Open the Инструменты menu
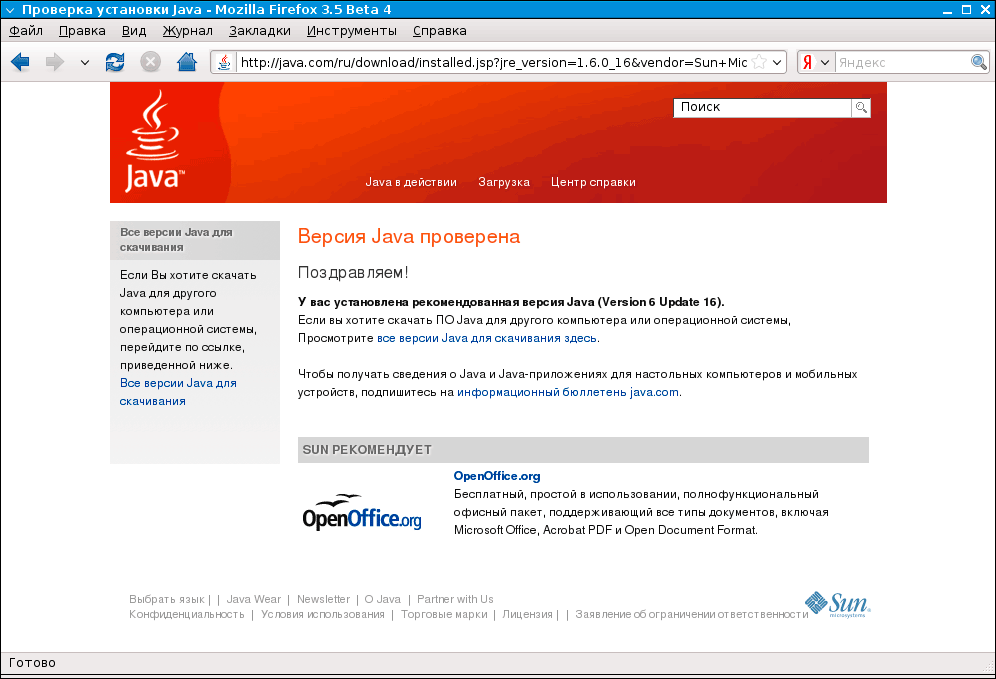The image size is (996, 679). click(x=352, y=30)
